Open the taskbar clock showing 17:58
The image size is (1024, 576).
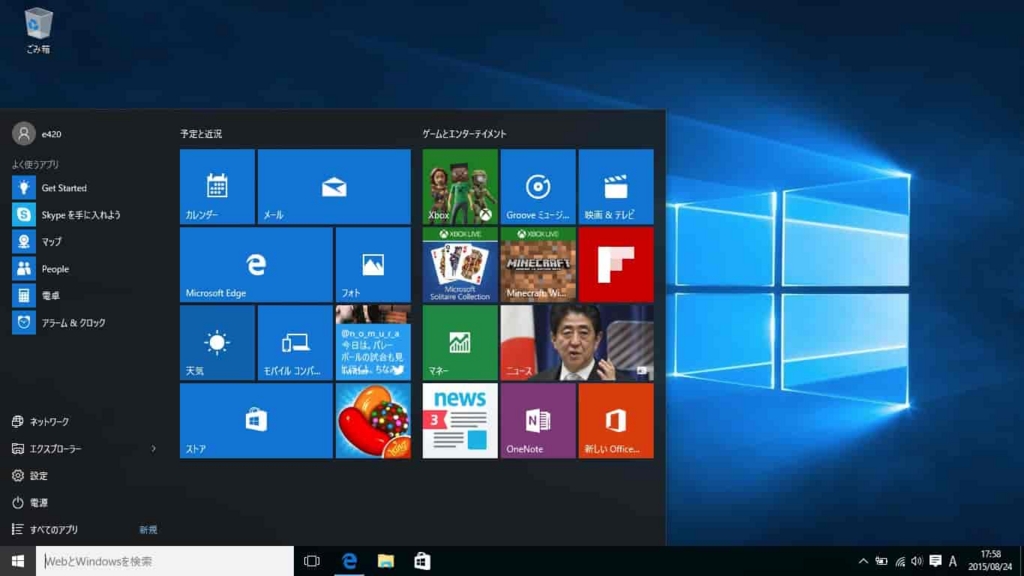(x=990, y=561)
